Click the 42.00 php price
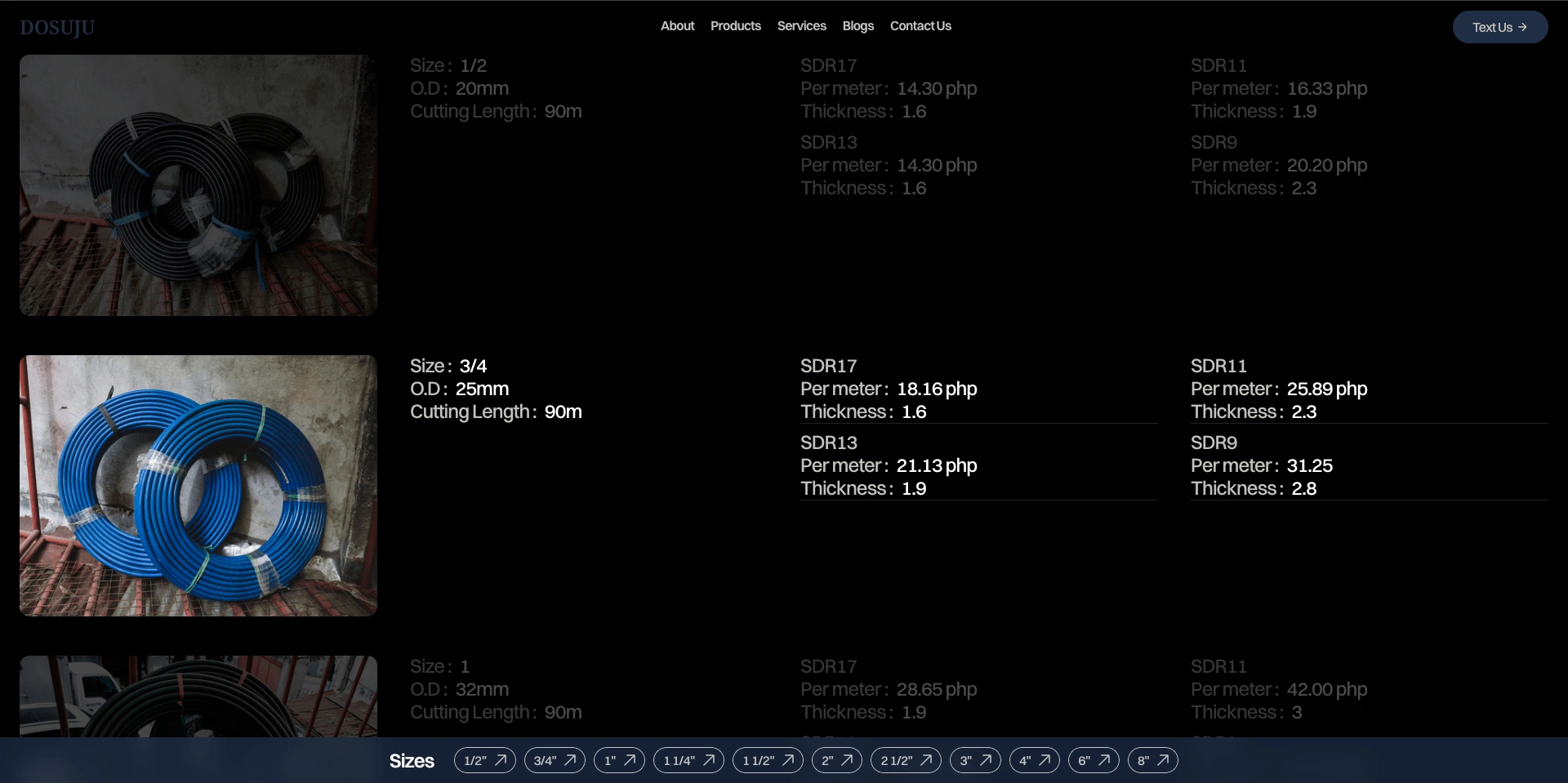The width and height of the screenshot is (1568, 783). pyautogui.click(x=1327, y=689)
